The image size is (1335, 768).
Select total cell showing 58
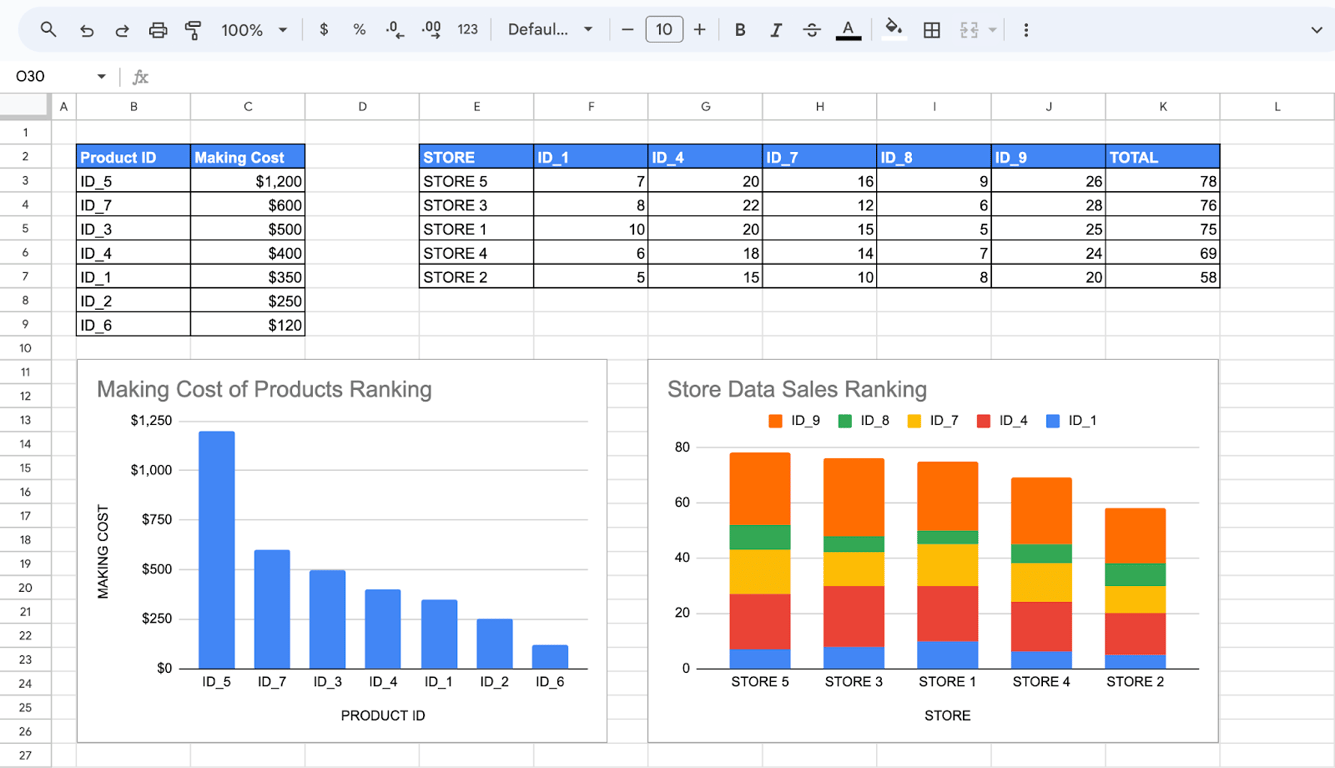(1162, 277)
